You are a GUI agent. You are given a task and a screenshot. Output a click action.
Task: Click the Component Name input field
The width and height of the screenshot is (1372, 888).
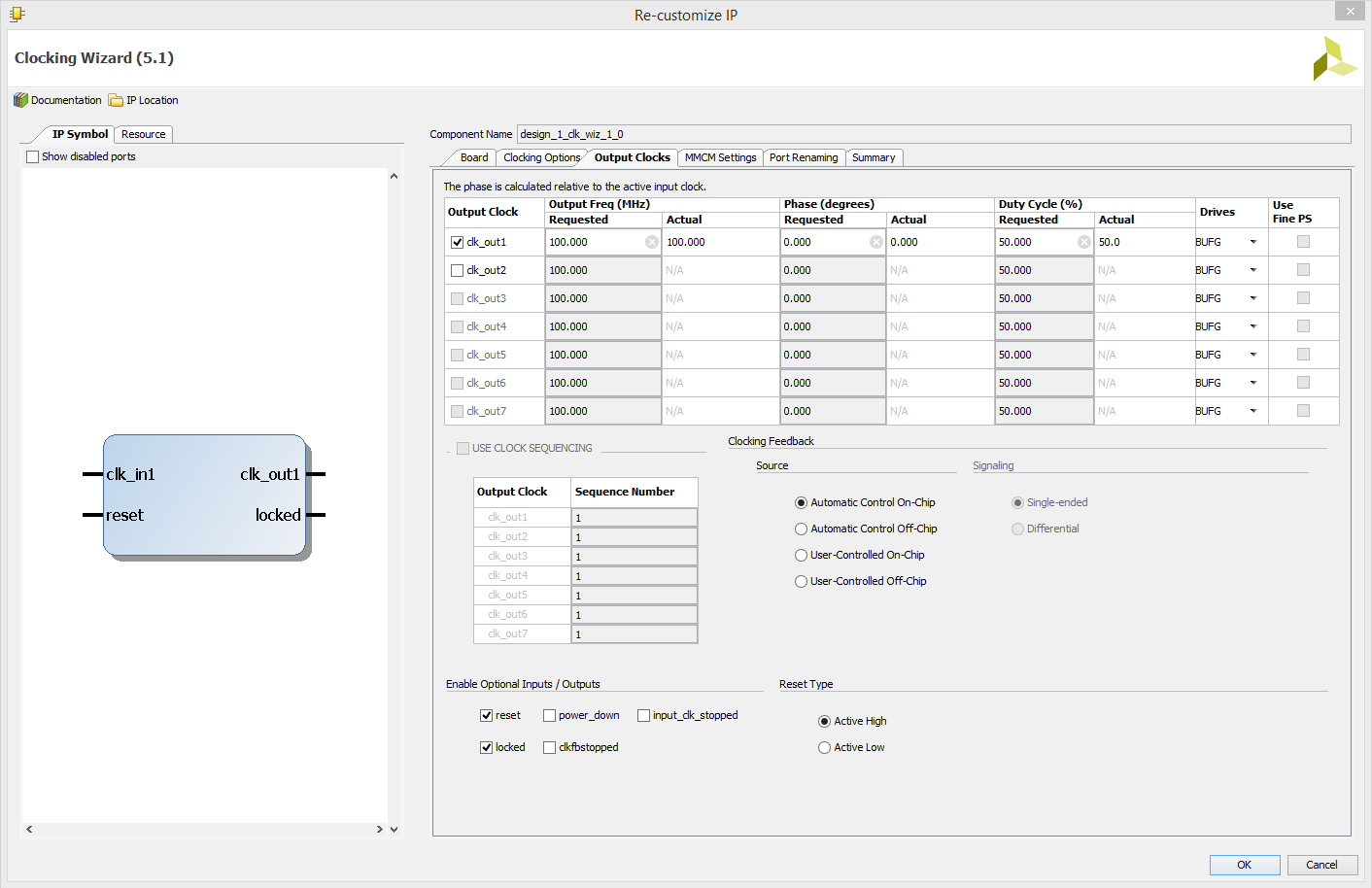934,134
